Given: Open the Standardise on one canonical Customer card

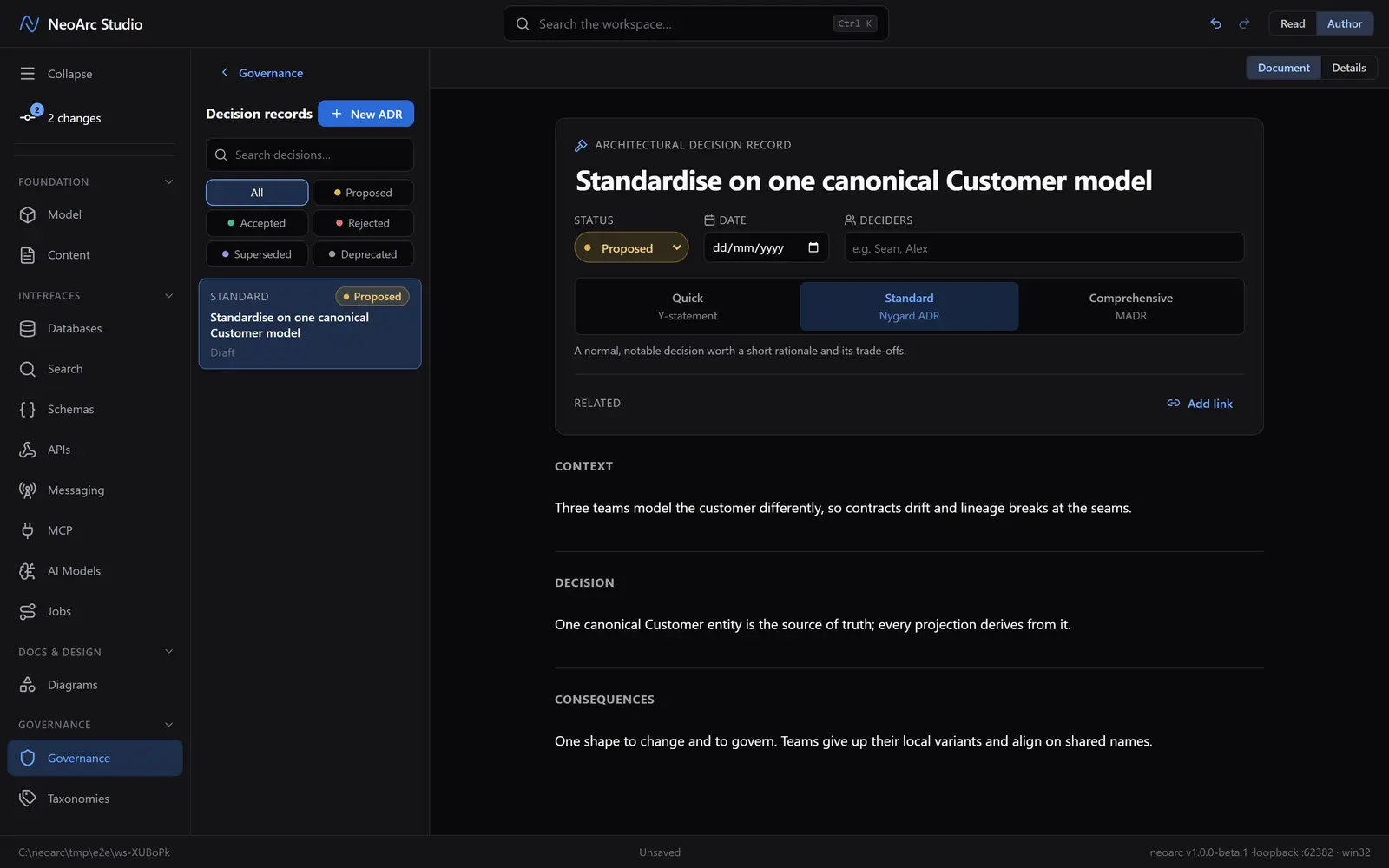Looking at the screenshot, I should click(x=310, y=324).
